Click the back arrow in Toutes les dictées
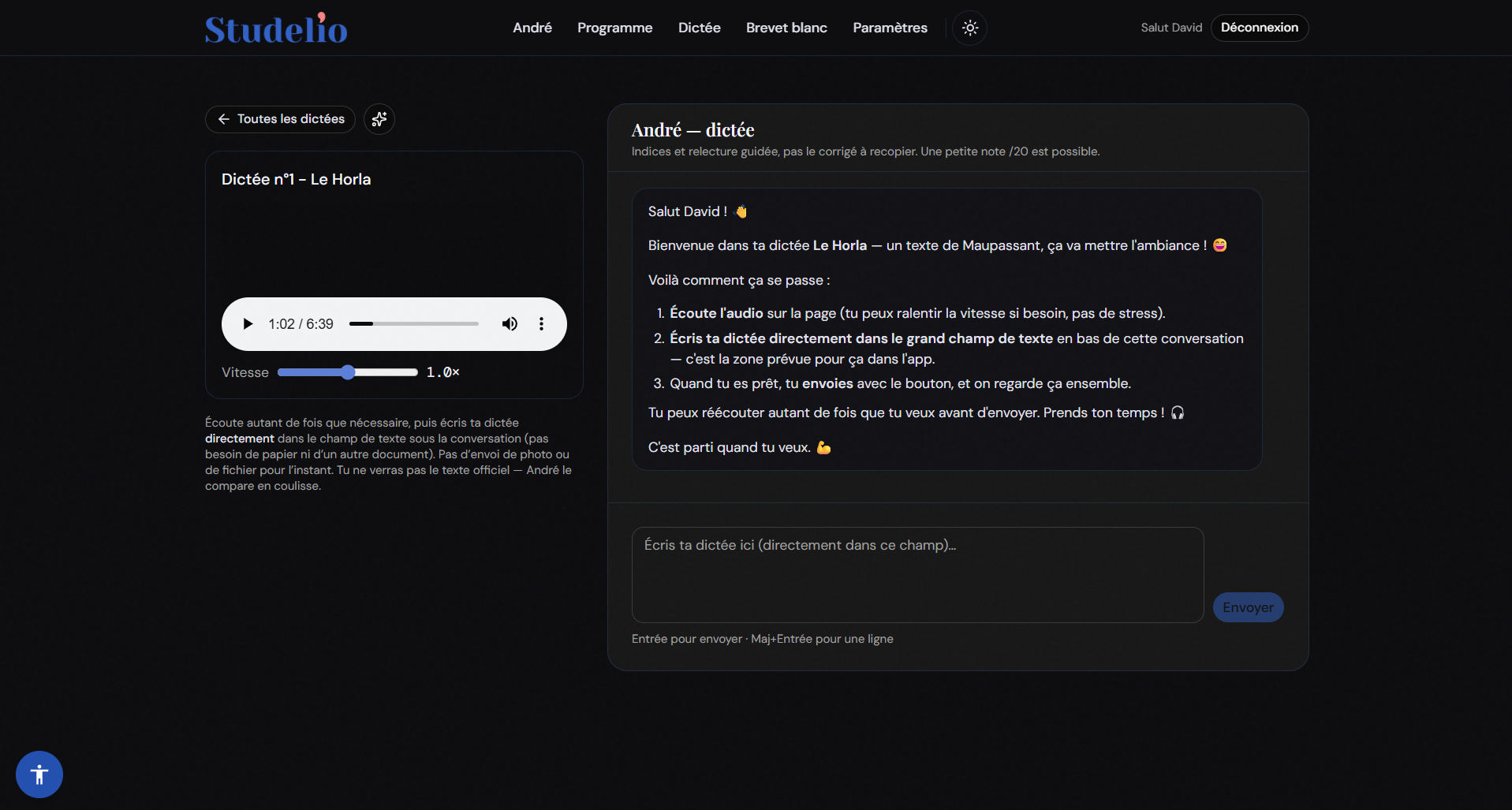The image size is (1512, 810). [x=224, y=119]
